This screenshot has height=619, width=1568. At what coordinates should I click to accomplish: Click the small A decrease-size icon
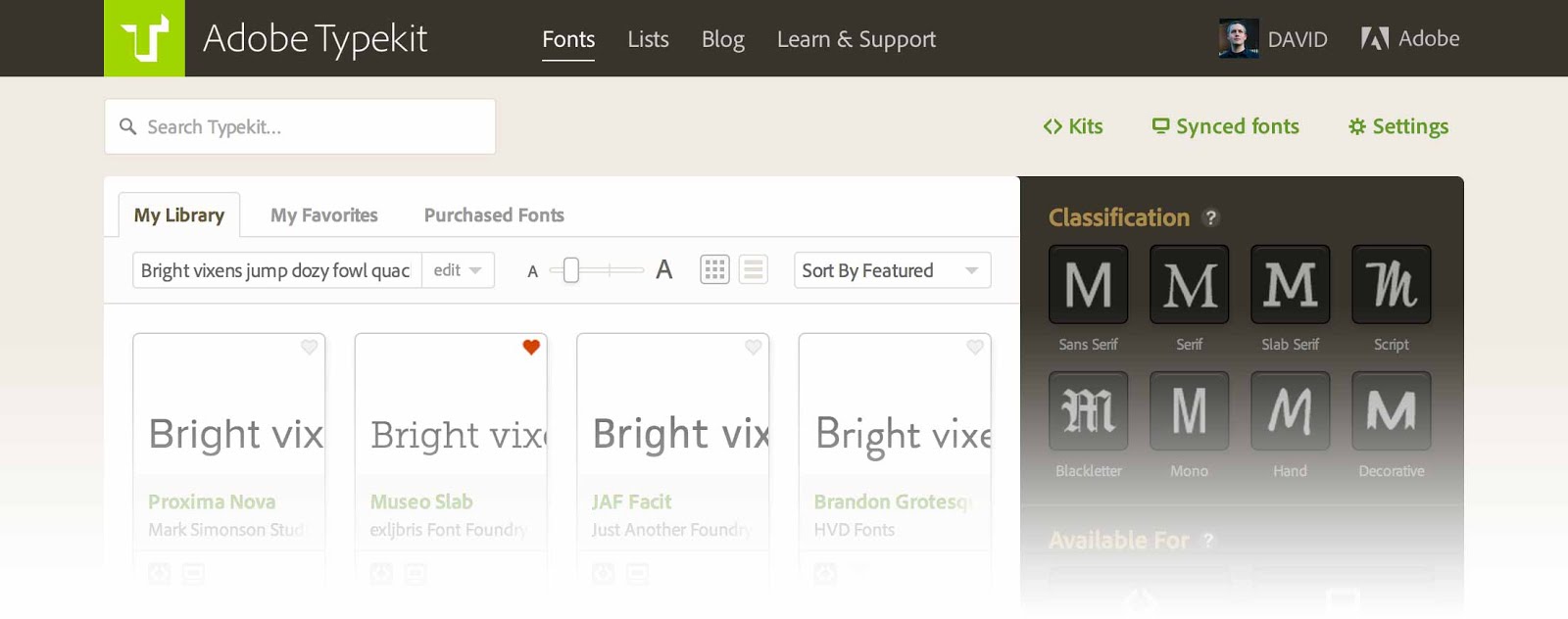[533, 271]
